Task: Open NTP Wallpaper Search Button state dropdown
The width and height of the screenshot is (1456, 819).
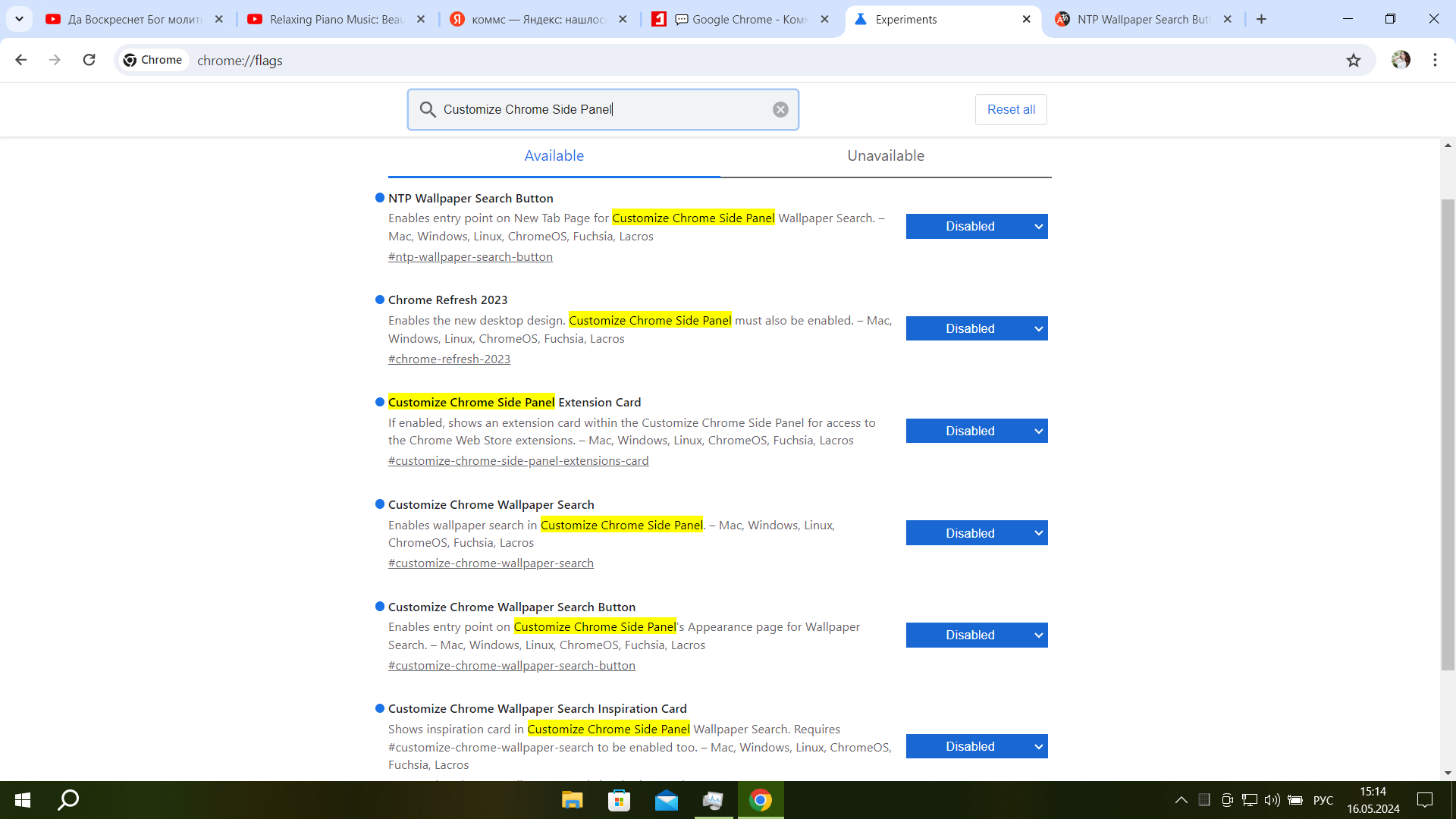Action: (x=977, y=227)
